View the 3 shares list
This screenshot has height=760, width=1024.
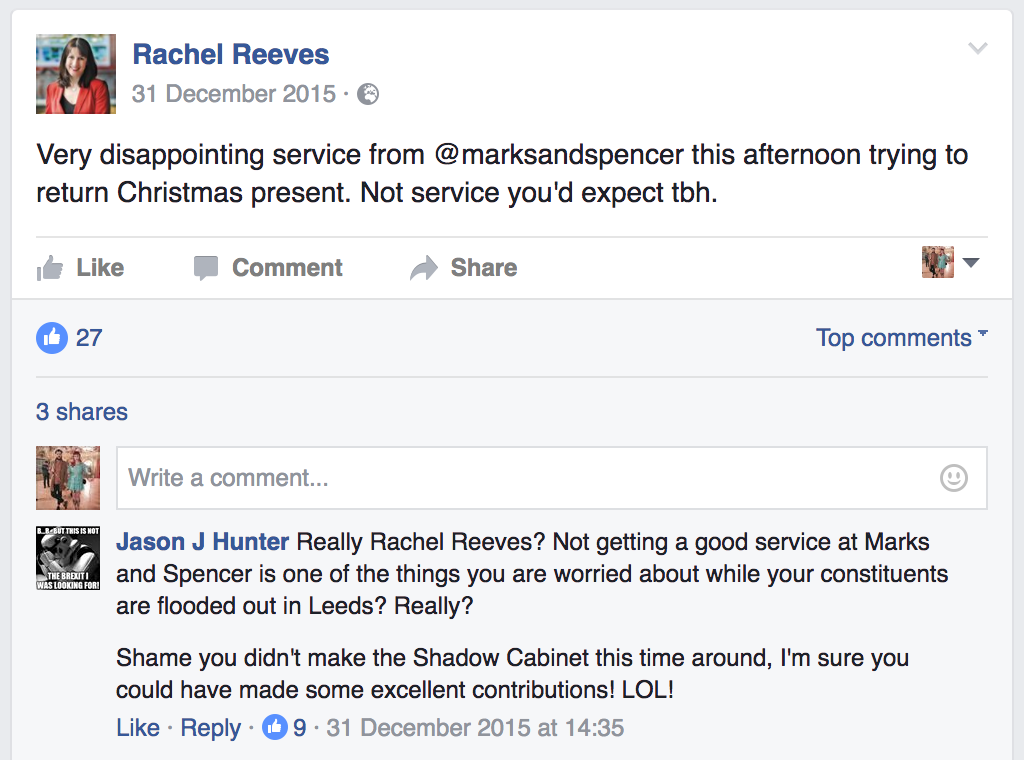[82, 412]
